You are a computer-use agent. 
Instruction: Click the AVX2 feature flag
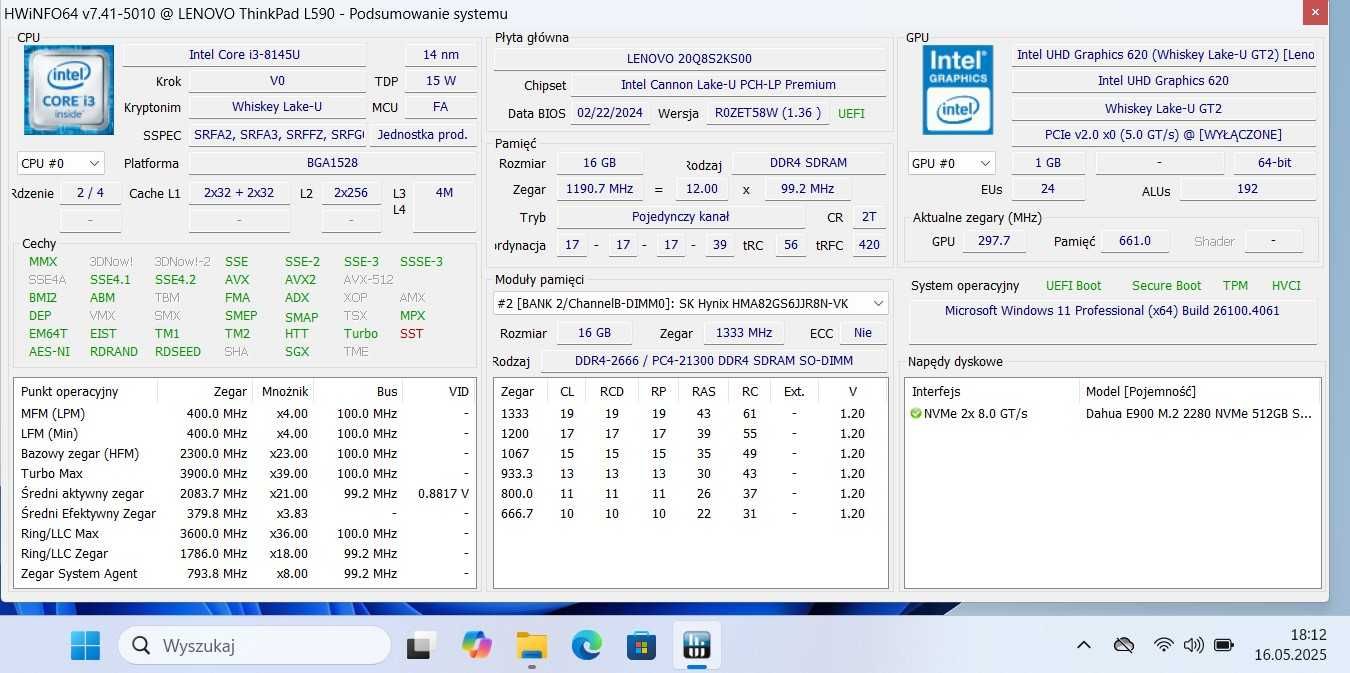click(x=300, y=280)
